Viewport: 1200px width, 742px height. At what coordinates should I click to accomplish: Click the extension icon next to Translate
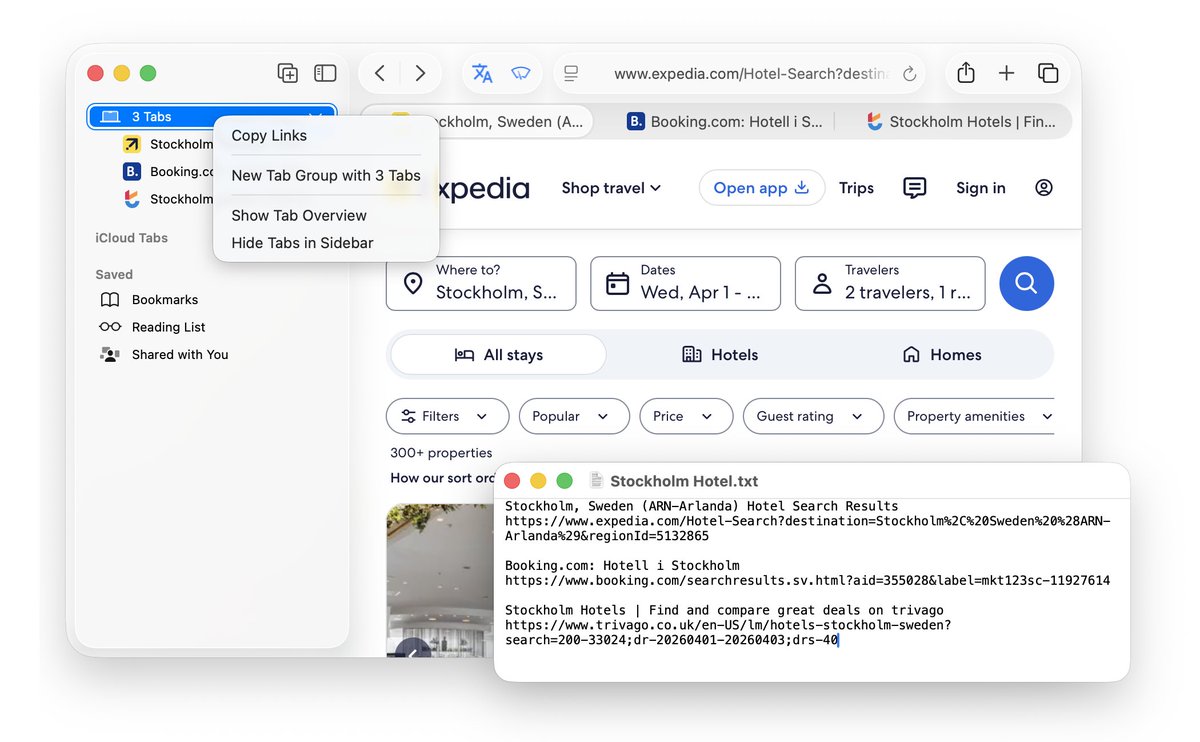click(520, 73)
